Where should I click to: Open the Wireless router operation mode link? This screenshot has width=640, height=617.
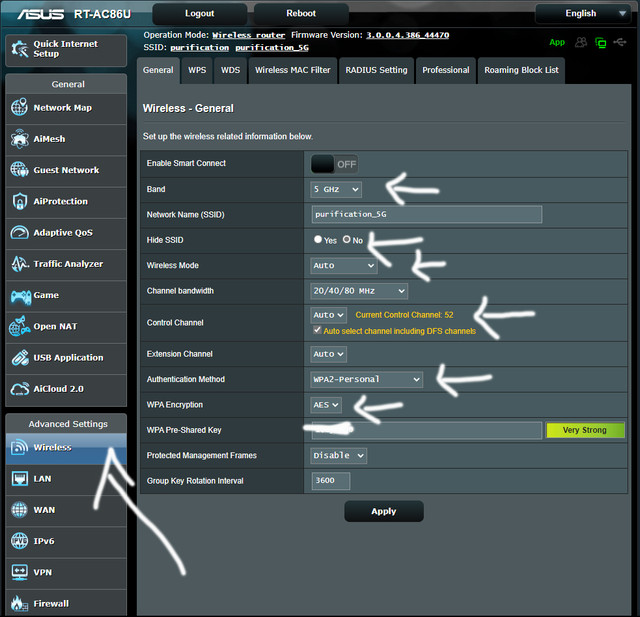pos(249,36)
